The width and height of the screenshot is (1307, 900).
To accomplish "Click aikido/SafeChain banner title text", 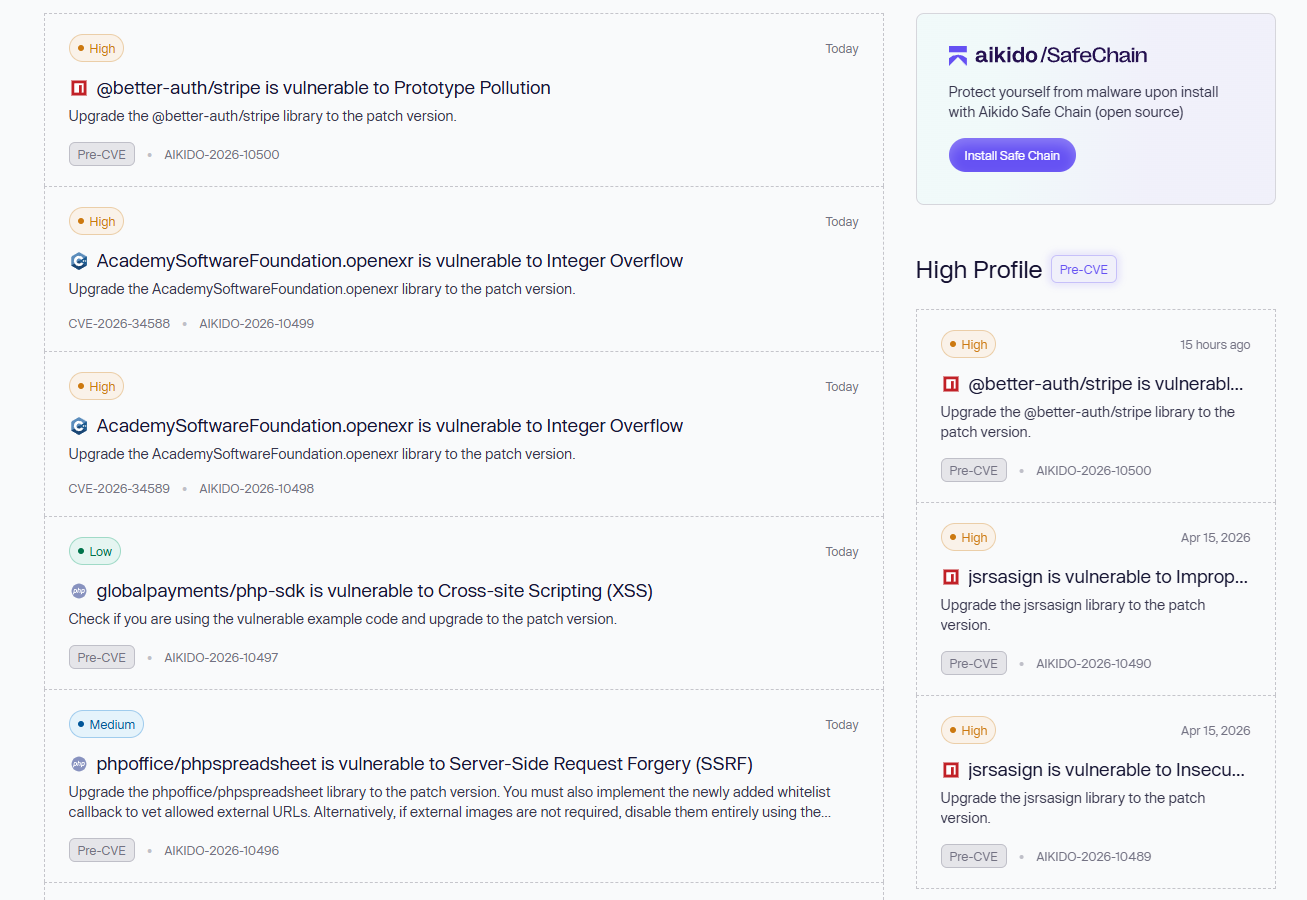I will (1061, 55).
